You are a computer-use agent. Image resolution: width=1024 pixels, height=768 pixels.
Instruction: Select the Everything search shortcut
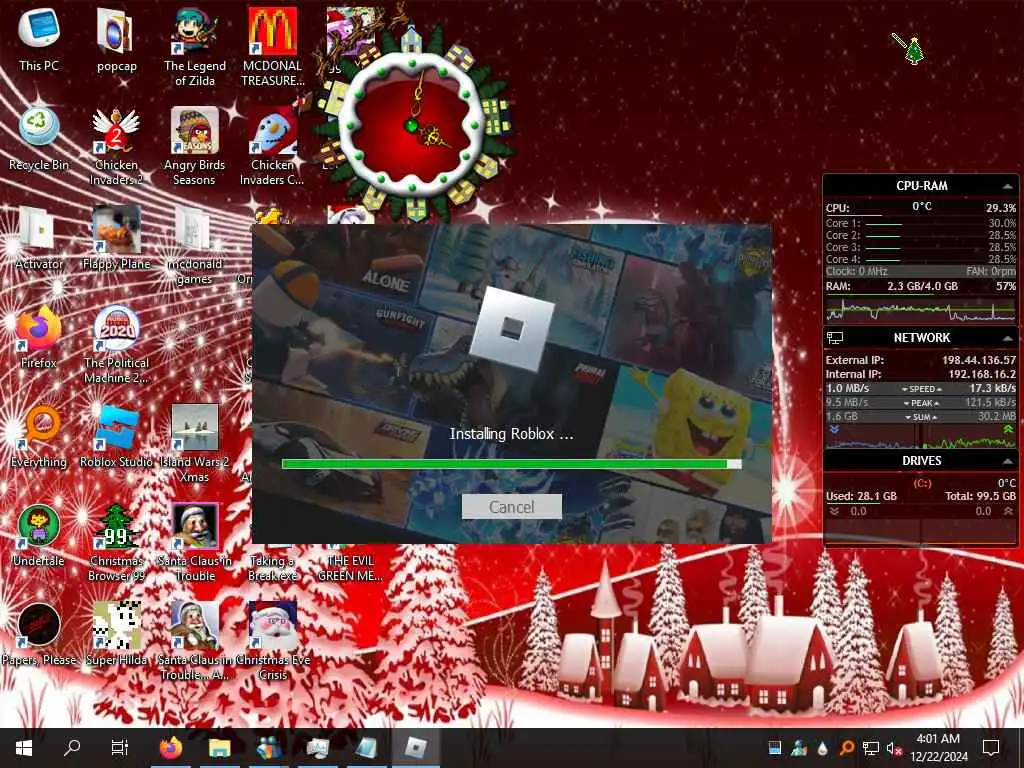pos(39,436)
